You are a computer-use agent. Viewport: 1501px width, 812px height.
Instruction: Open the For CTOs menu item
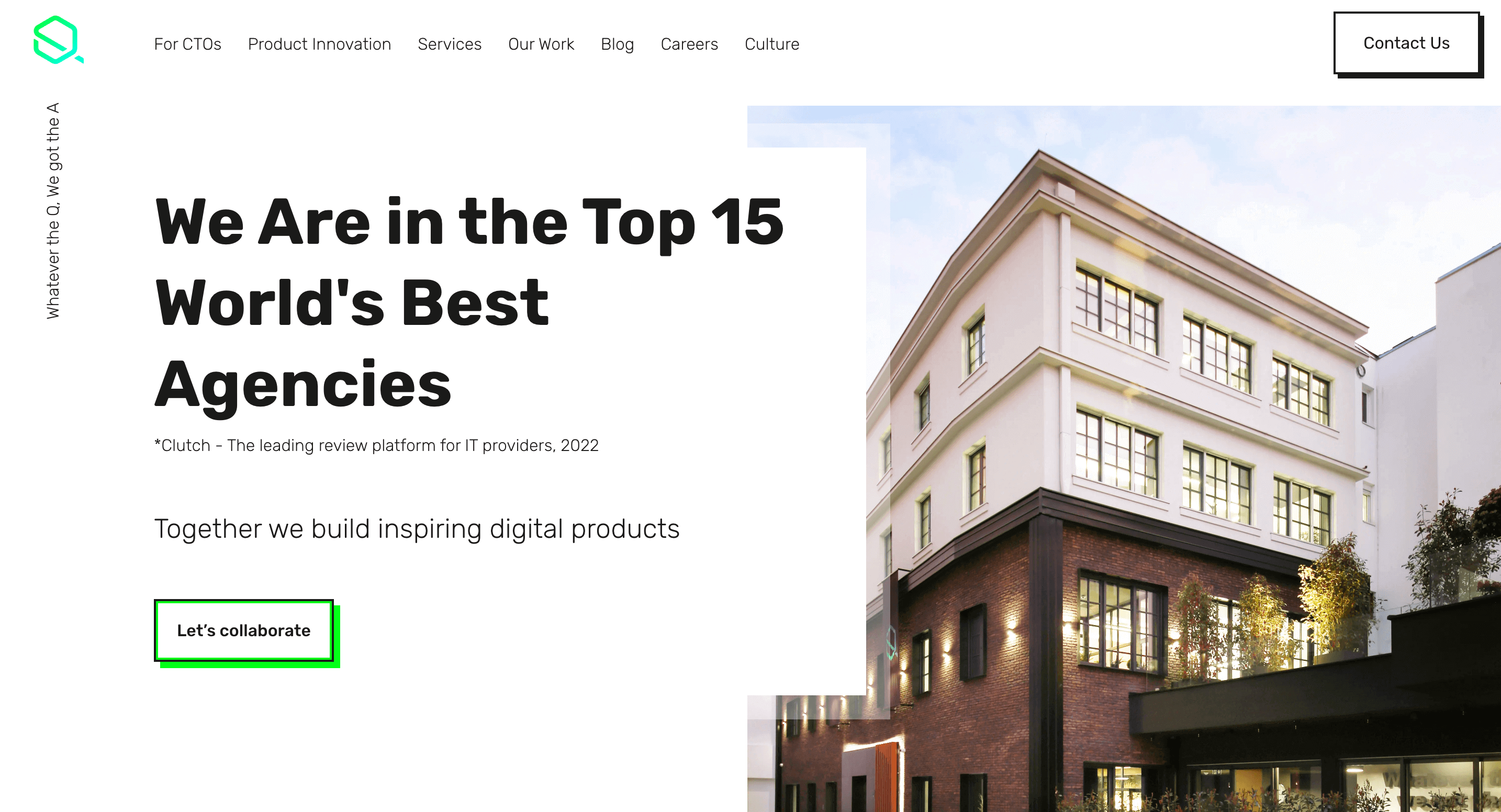point(187,44)
